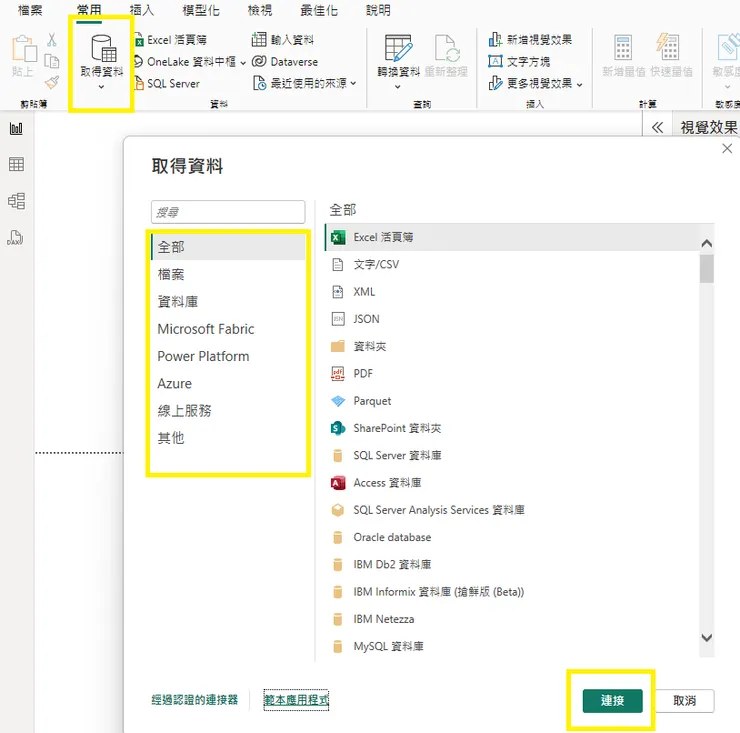740x733 pixels.
Task: Open the 最佳化 ribbon tab
Action: [x=319, y=10]
